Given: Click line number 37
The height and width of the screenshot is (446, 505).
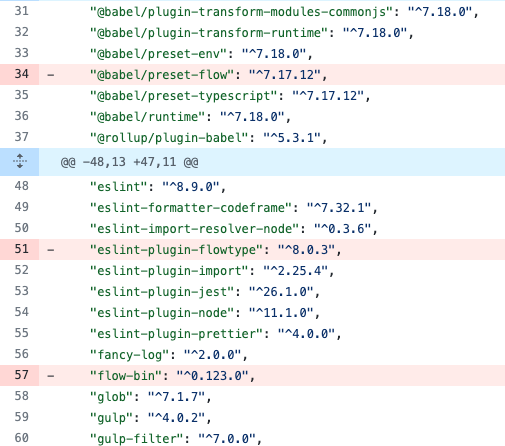Looking at the screenshot, I should pyautogui.click(x=21, y=137).
